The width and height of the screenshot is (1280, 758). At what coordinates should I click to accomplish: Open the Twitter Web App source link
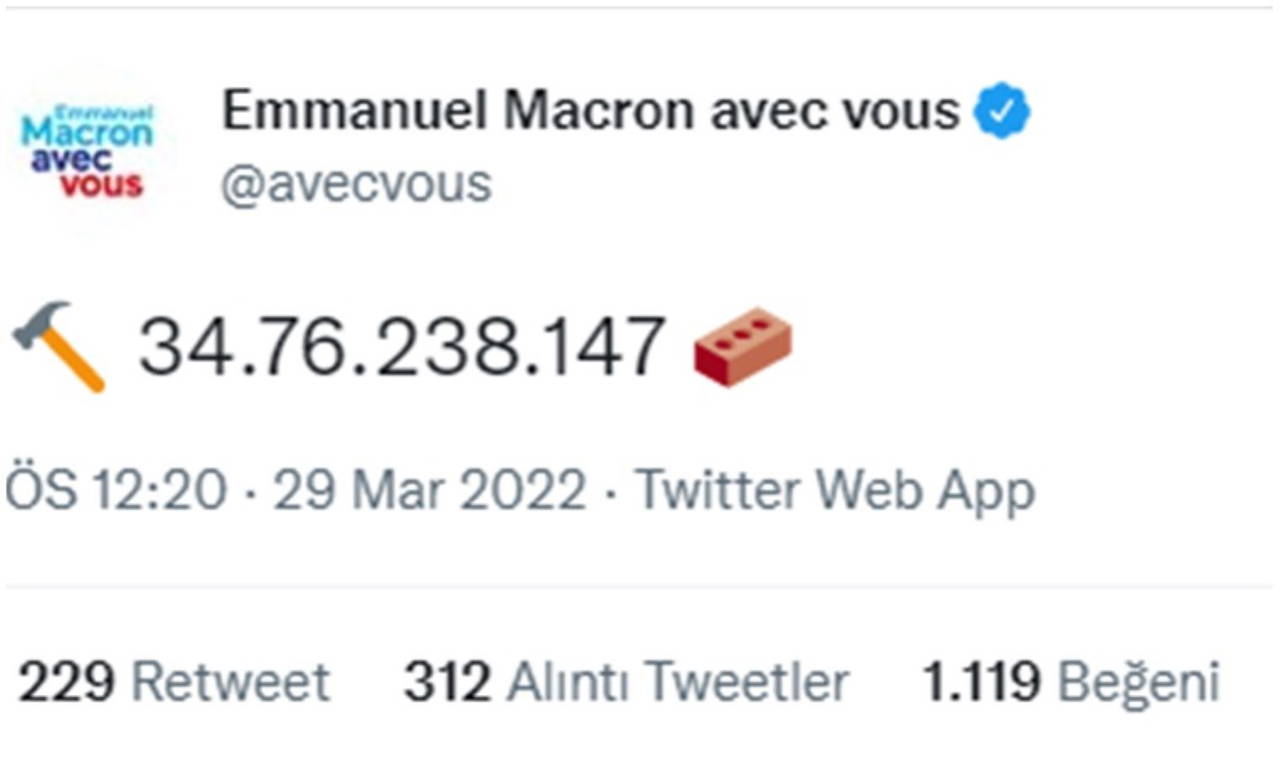pyautogui.click(x=835, y=491)
